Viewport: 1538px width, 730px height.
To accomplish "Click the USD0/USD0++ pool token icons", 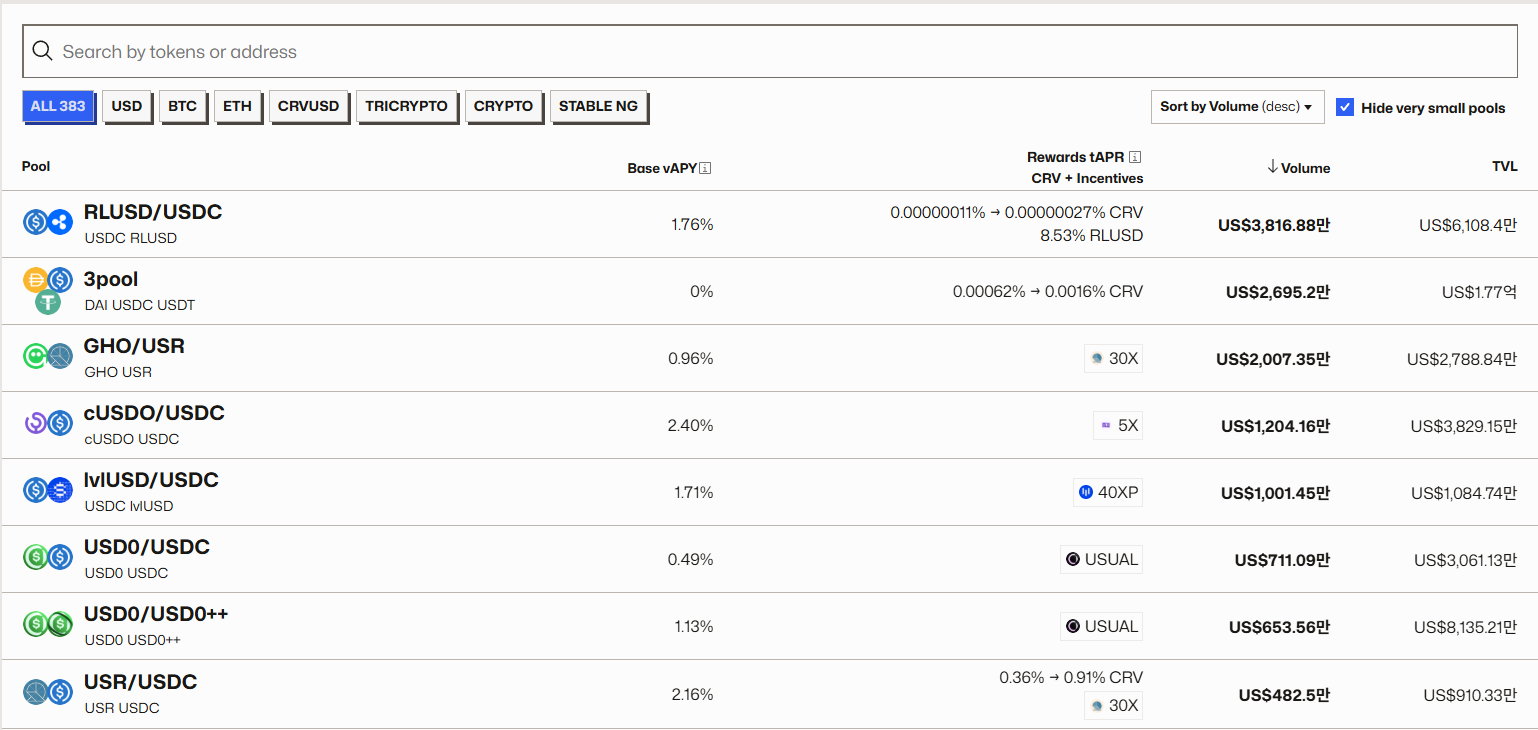I will pos(48,624).
